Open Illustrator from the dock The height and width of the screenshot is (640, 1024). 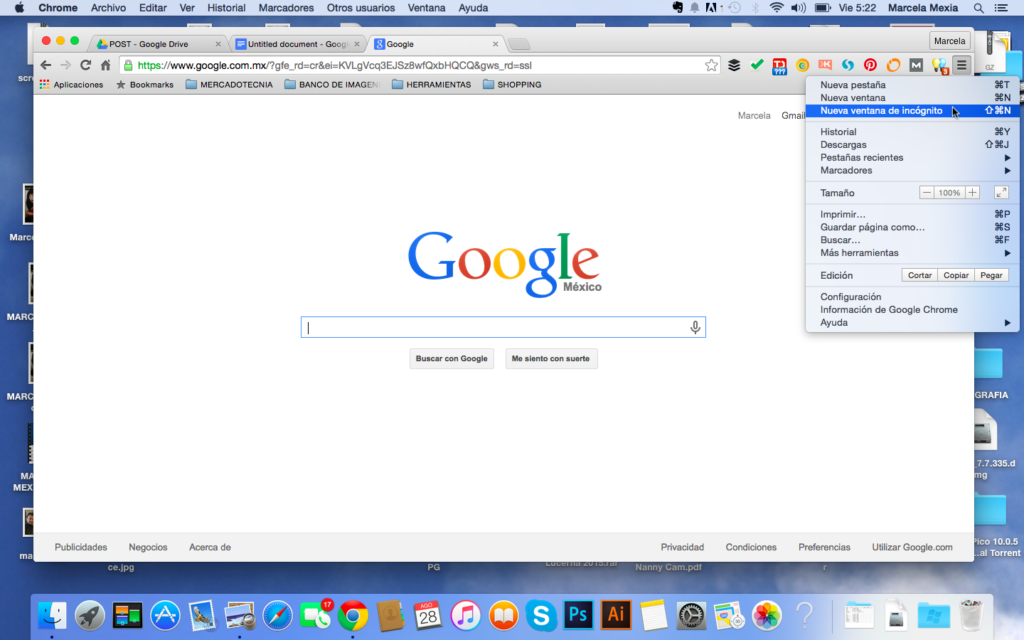616,615
